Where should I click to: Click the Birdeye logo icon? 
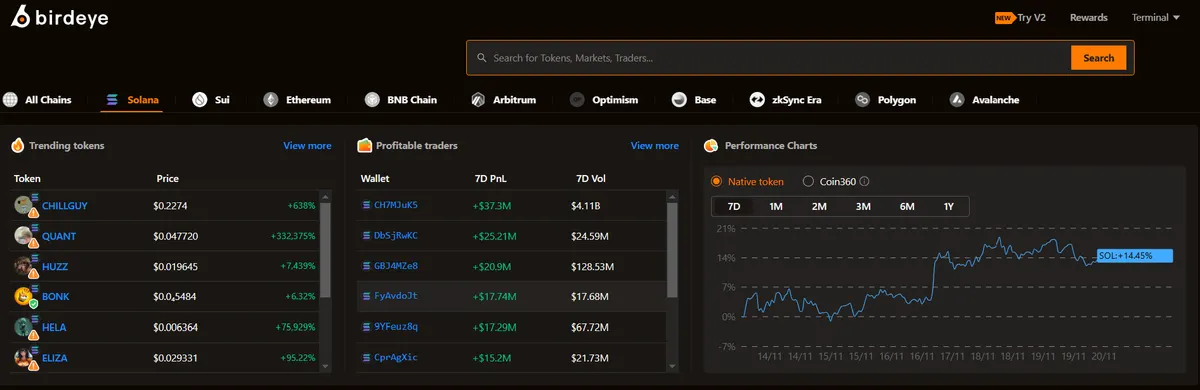[21, 18]
